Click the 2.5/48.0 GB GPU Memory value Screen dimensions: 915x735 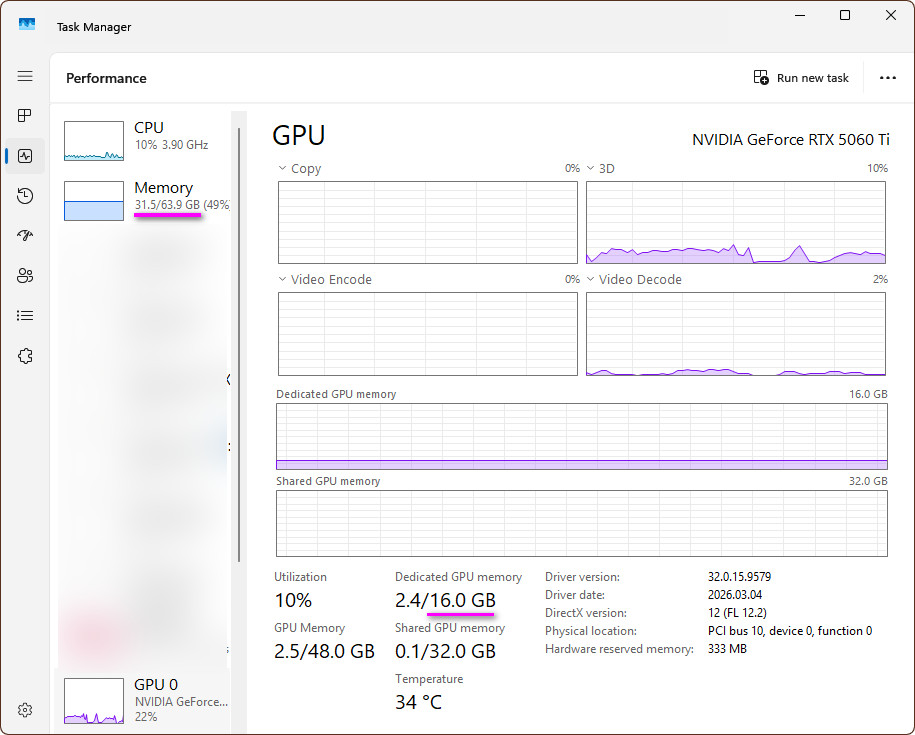point(324,651)
